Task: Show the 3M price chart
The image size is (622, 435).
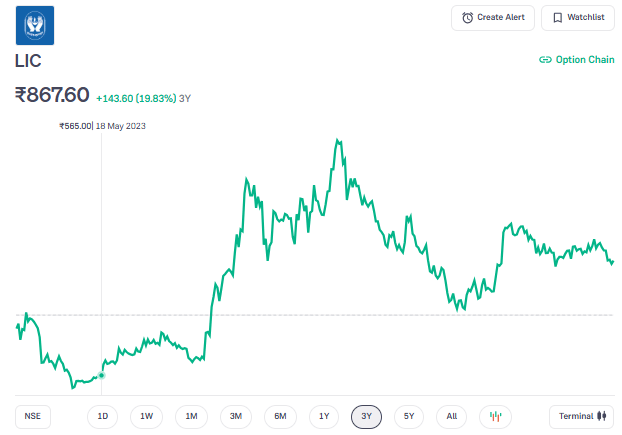Action: click(235, 416)
